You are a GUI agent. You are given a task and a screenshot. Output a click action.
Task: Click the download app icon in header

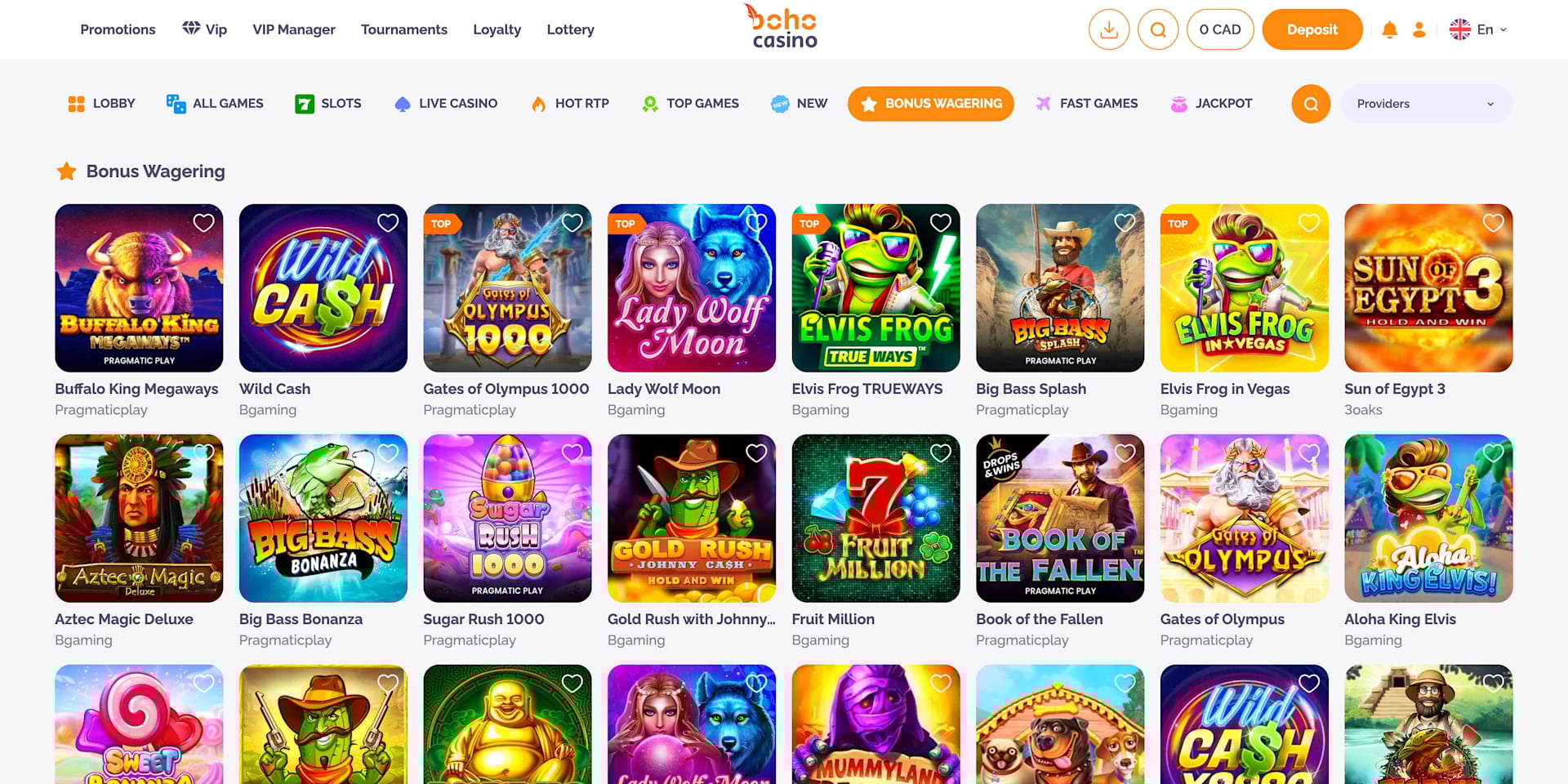click(x=1109, y=29)
